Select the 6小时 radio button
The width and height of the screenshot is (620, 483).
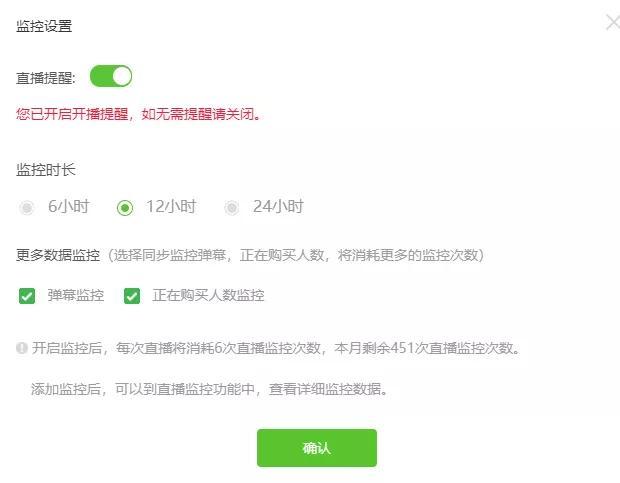27,207
